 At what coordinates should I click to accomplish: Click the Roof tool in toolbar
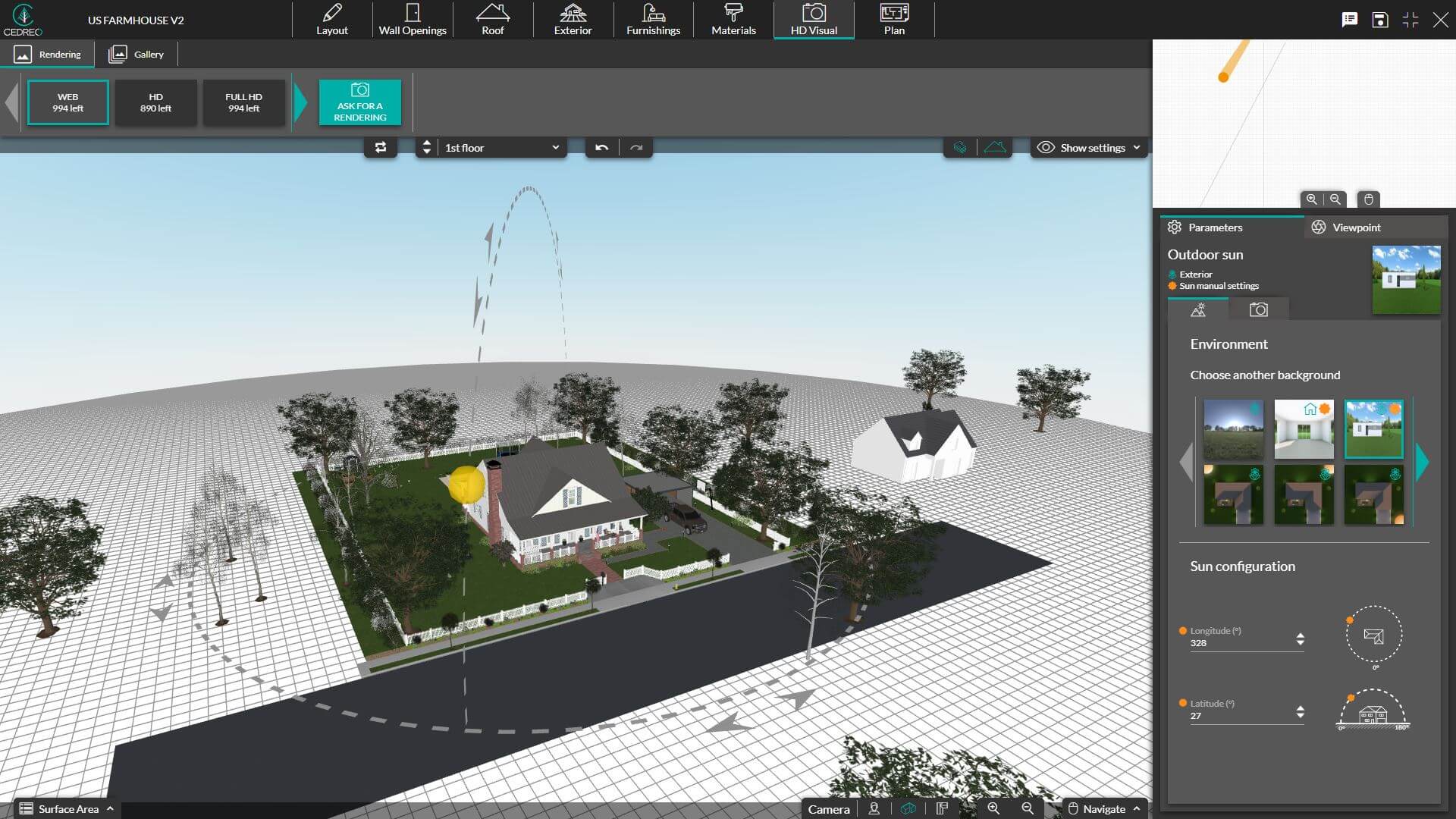(x=493, y=18)
